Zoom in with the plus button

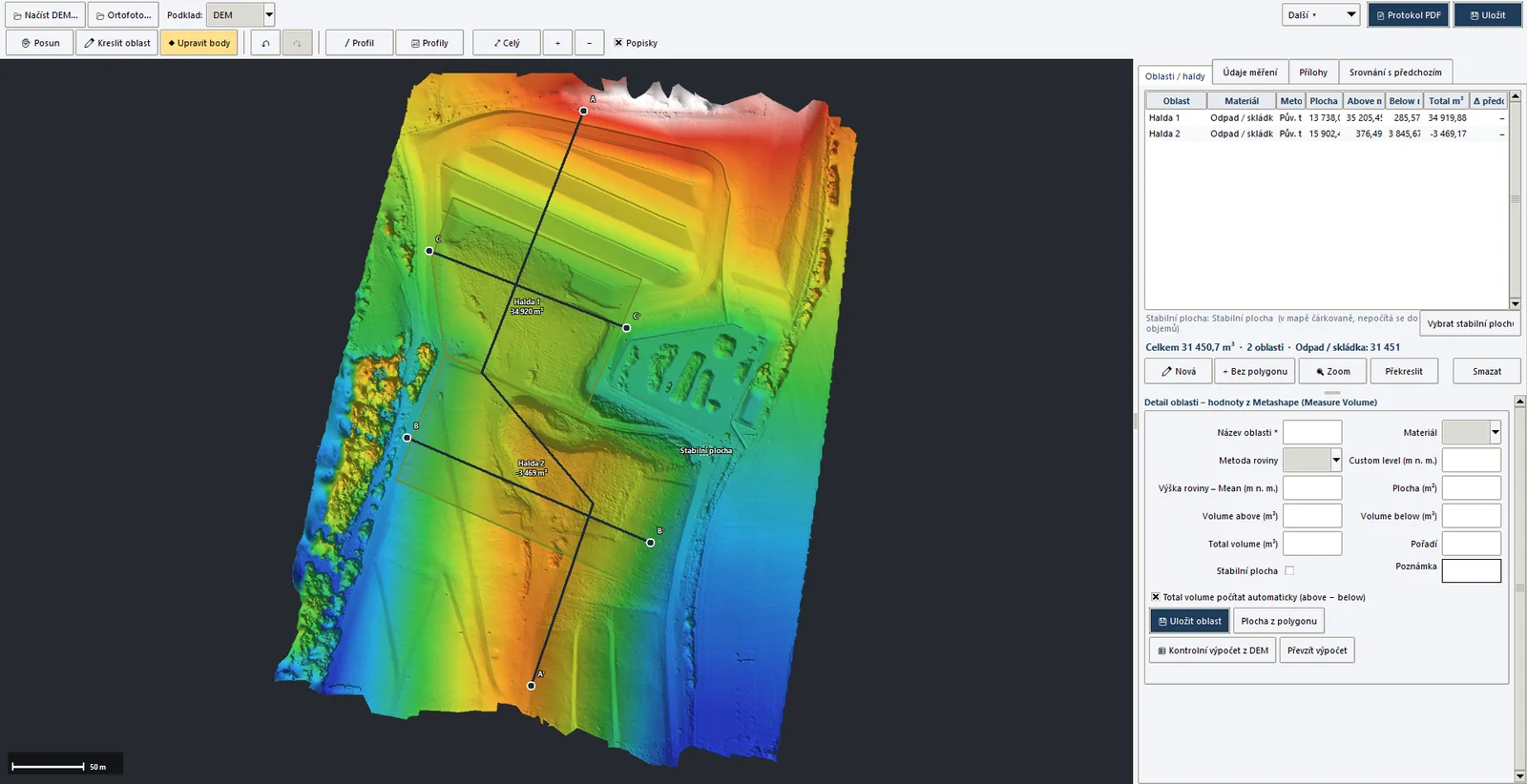pos(557,43)
